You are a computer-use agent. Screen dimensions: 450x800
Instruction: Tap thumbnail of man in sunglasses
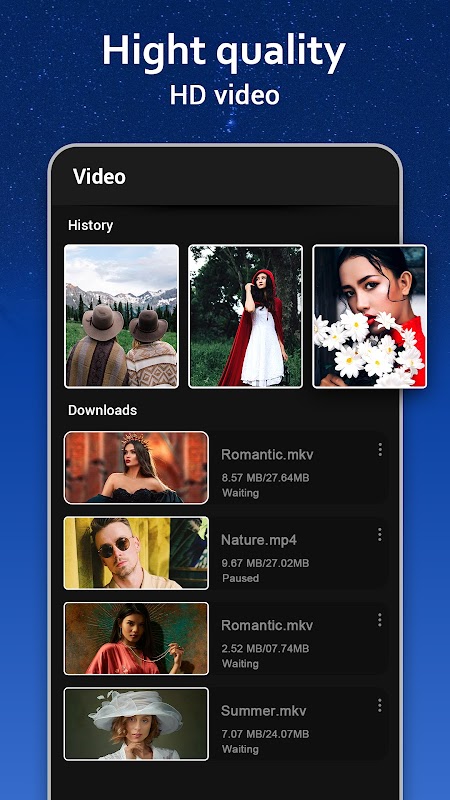pyautogui.click(x=136, y=553)
